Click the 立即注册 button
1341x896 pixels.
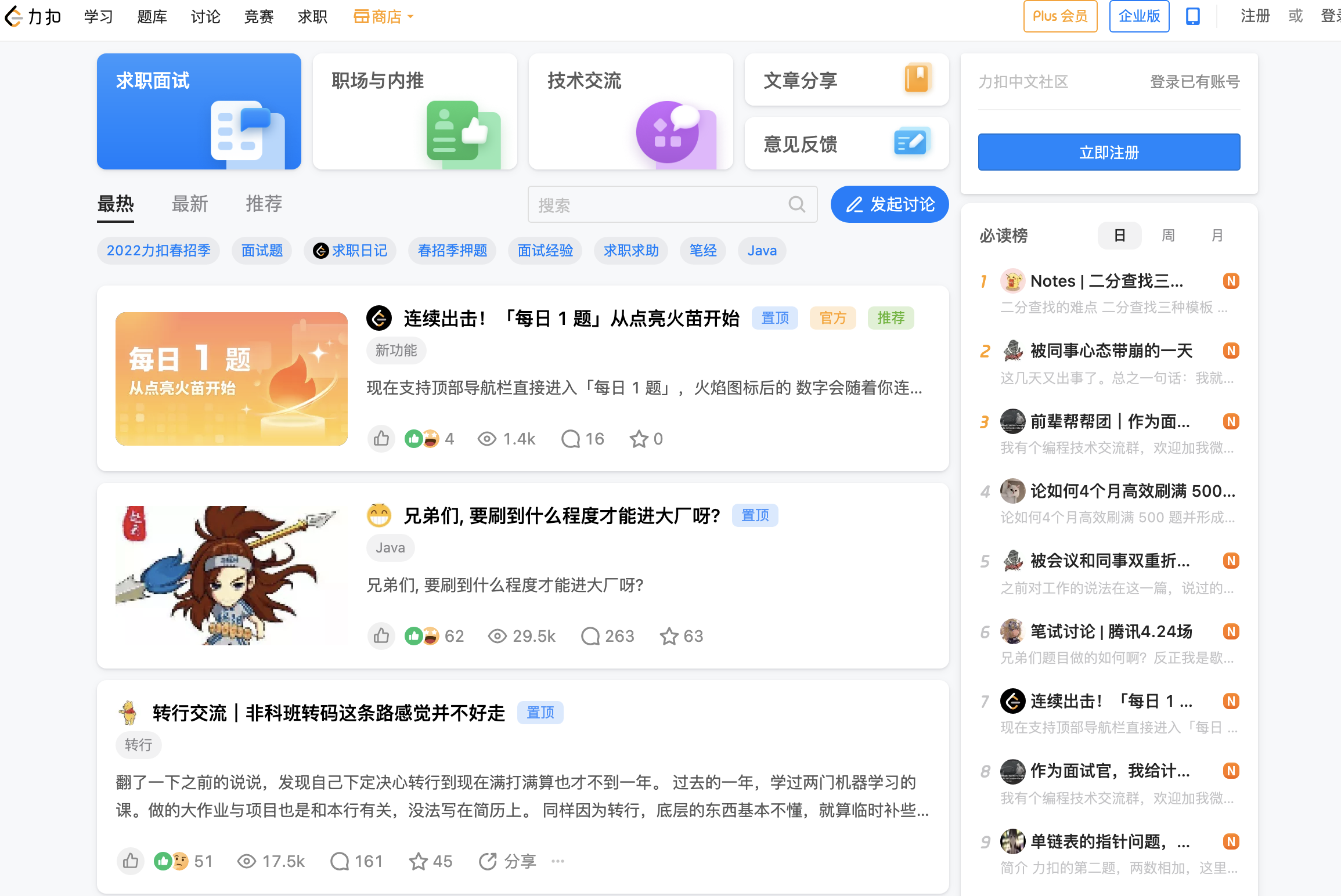point(1109,152)
